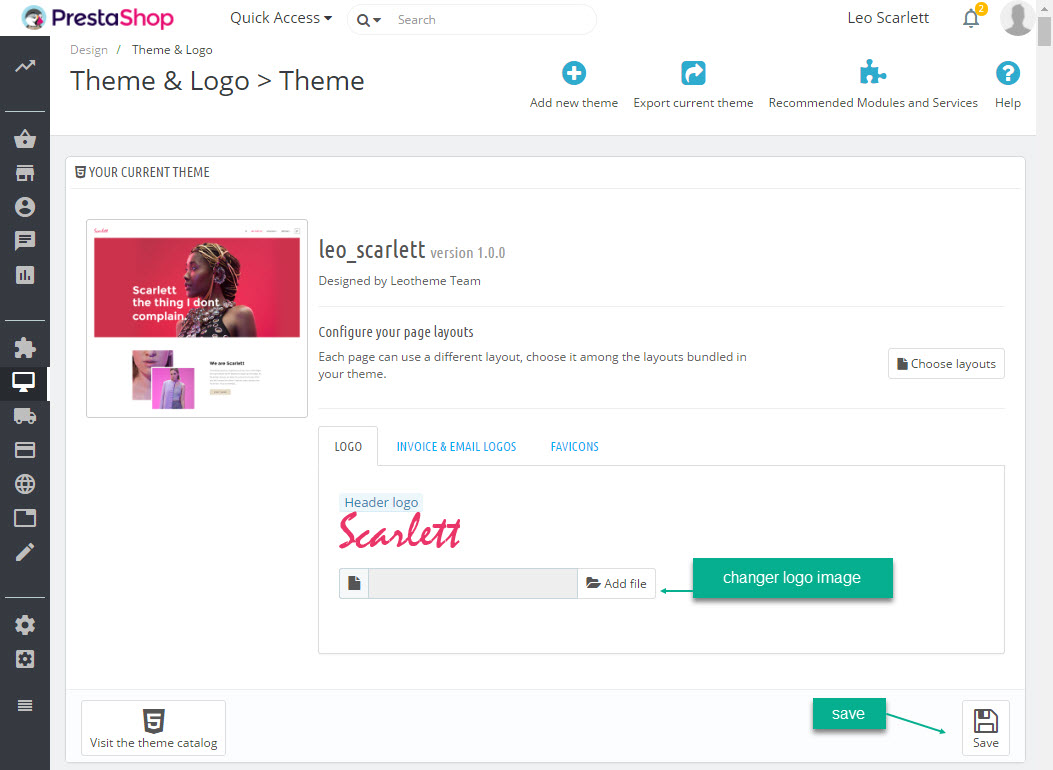Open the user avatar profile menu
The image size is (1053, 770).
pyautogui.click(x=1017, y=18)
